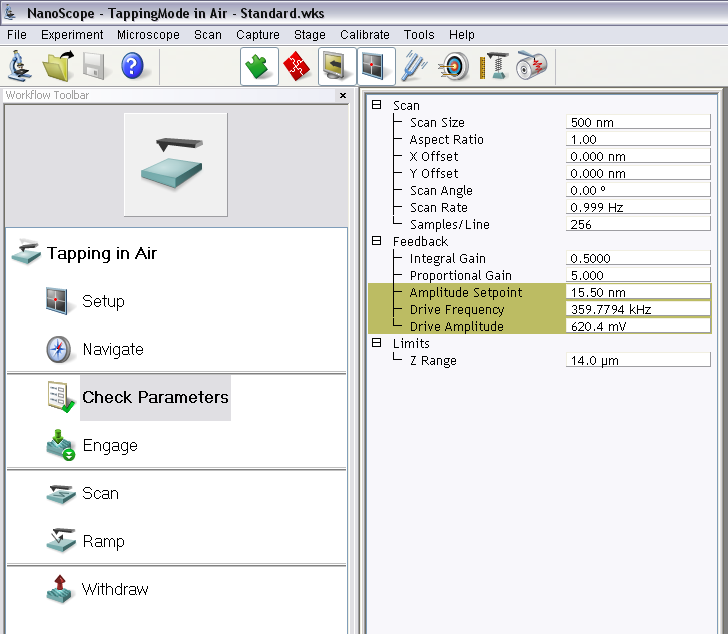The width and height of the screenshot is (728, 634).
Task: Select the Engage workflow step
Action: pyautogui.click(x=109, y=446)
